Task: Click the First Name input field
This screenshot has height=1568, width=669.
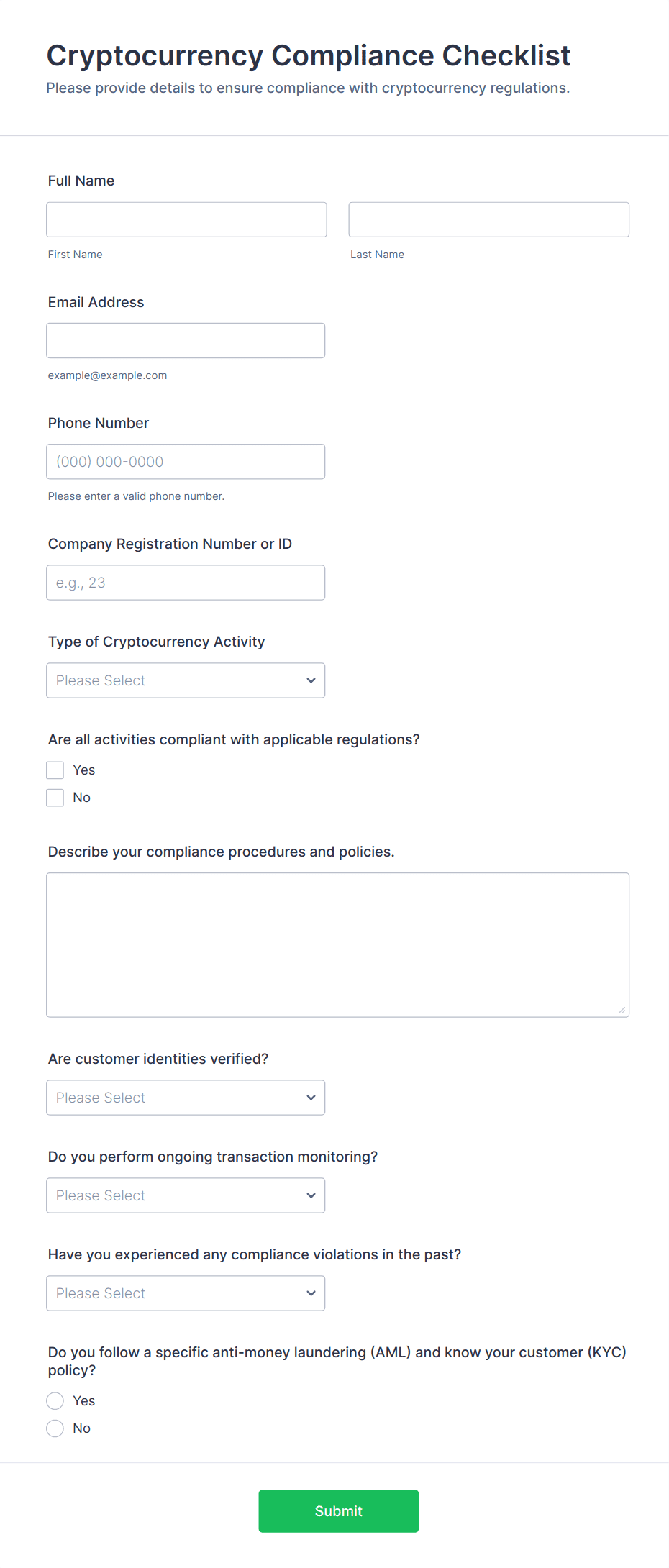Action: click(x=186, y=219)
